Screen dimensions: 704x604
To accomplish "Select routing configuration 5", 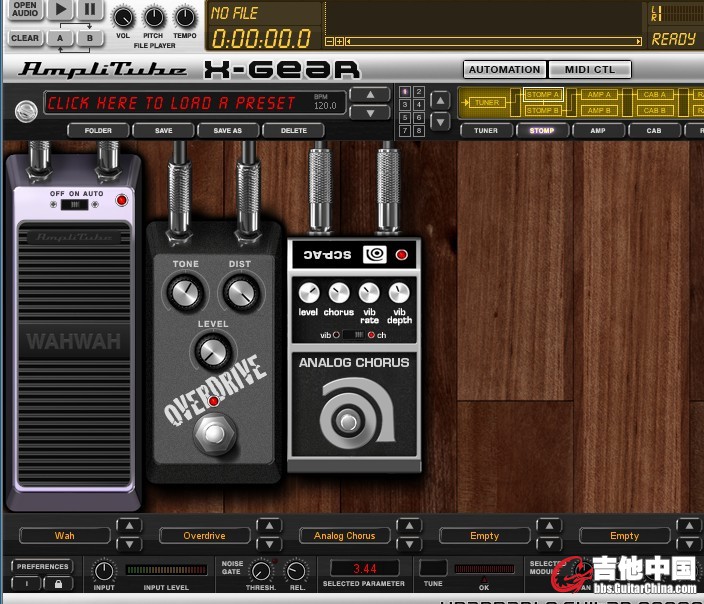I will point(405,118).
